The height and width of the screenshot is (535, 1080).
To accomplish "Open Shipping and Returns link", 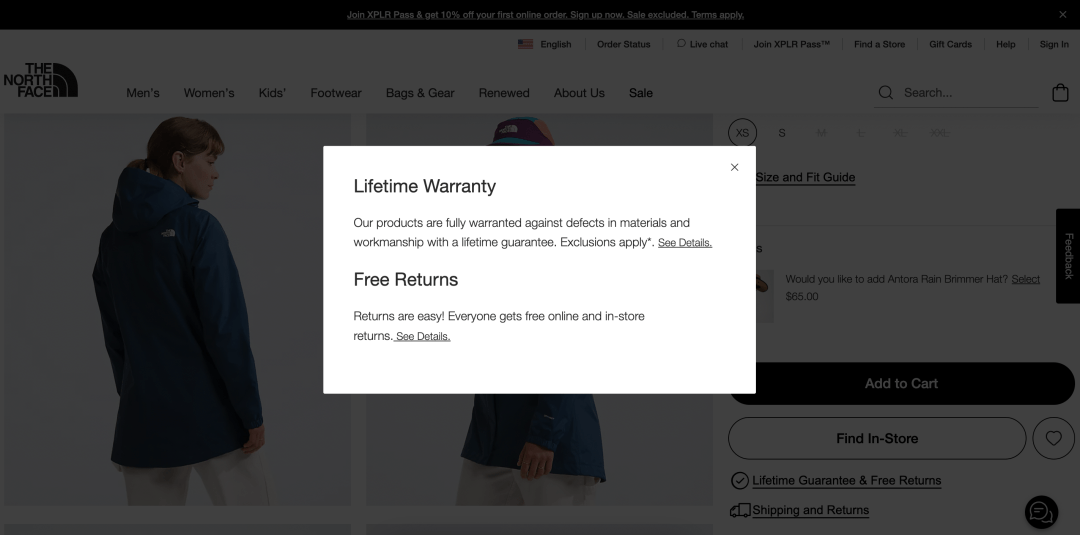I will [x=811, y=510].
